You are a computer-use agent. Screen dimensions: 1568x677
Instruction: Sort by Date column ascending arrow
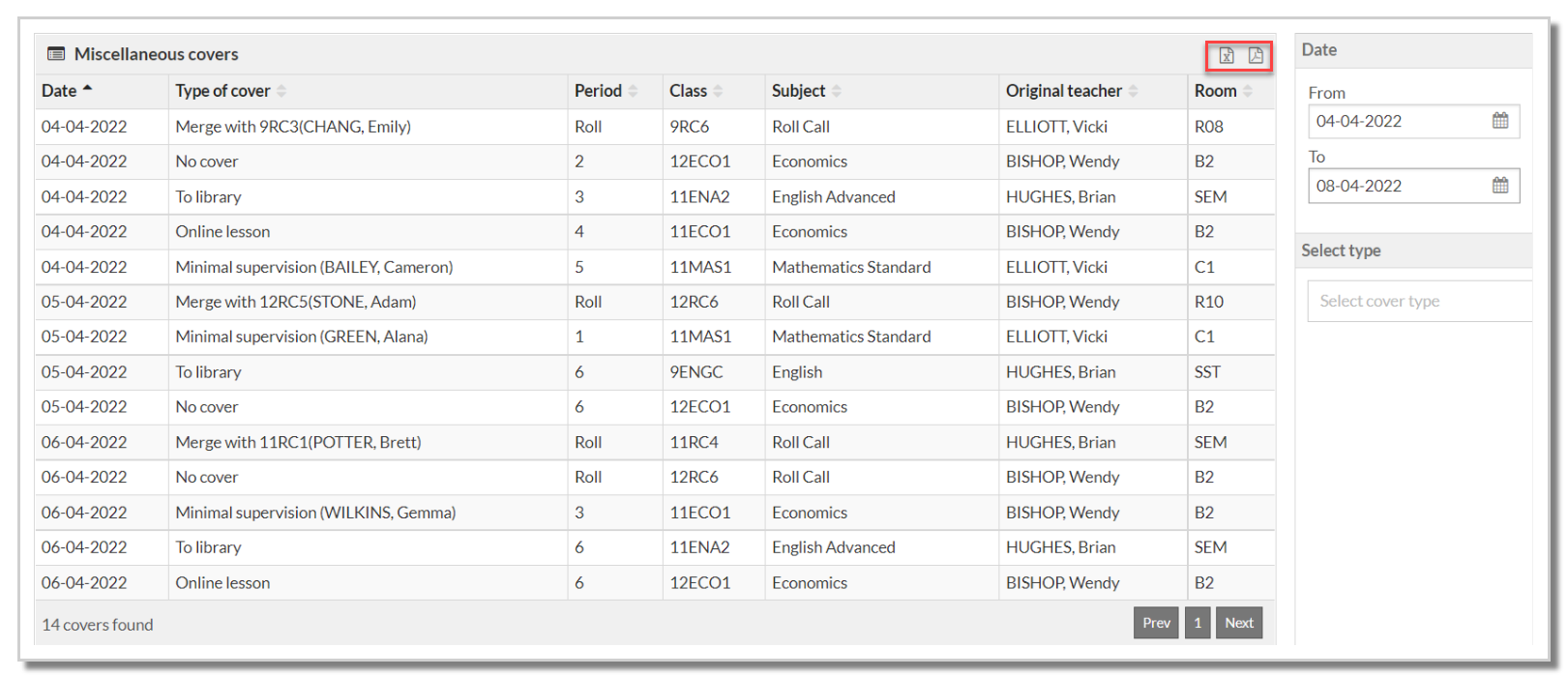[x=87, y=89]
